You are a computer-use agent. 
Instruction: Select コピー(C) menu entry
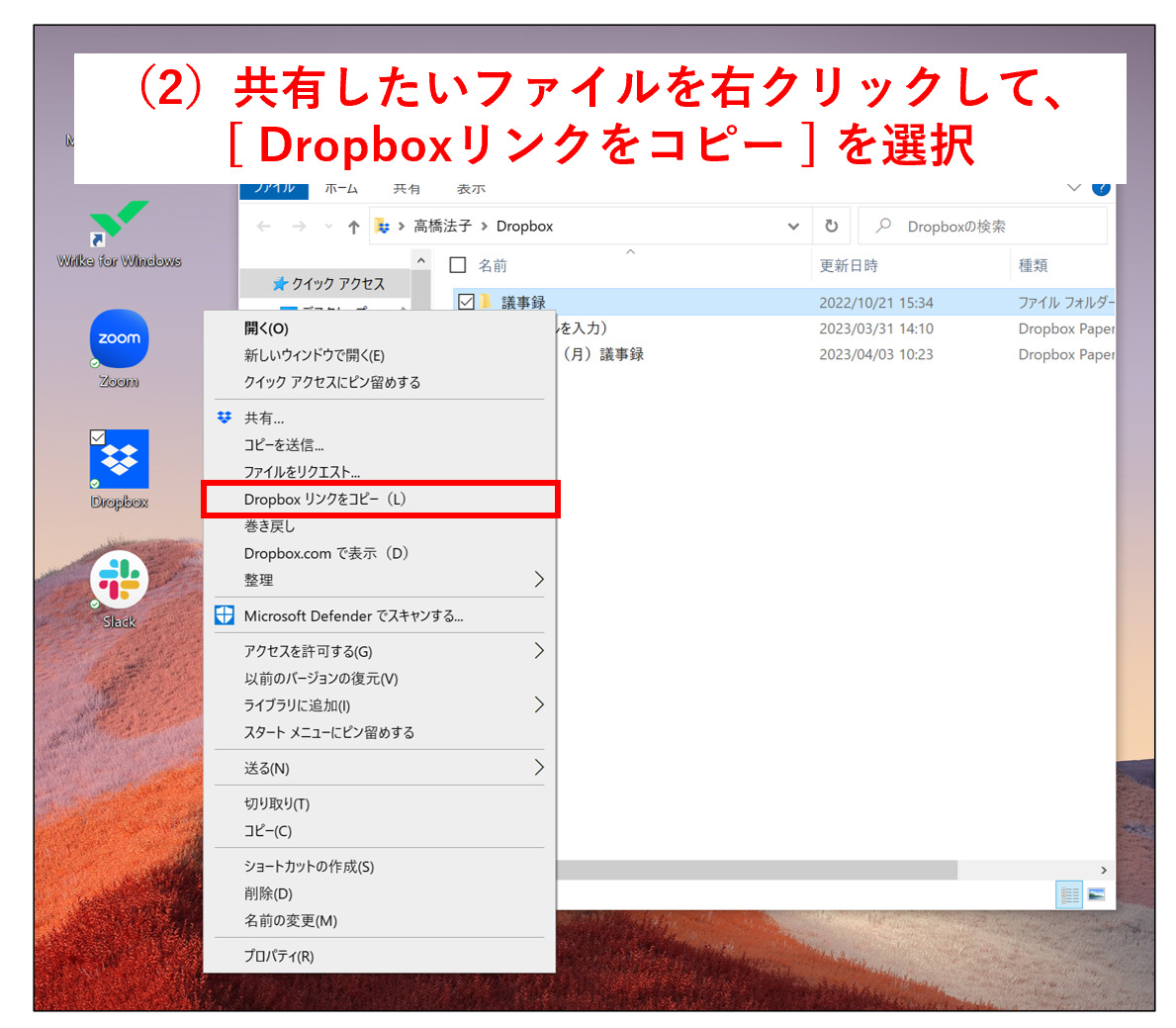point(380,831)
